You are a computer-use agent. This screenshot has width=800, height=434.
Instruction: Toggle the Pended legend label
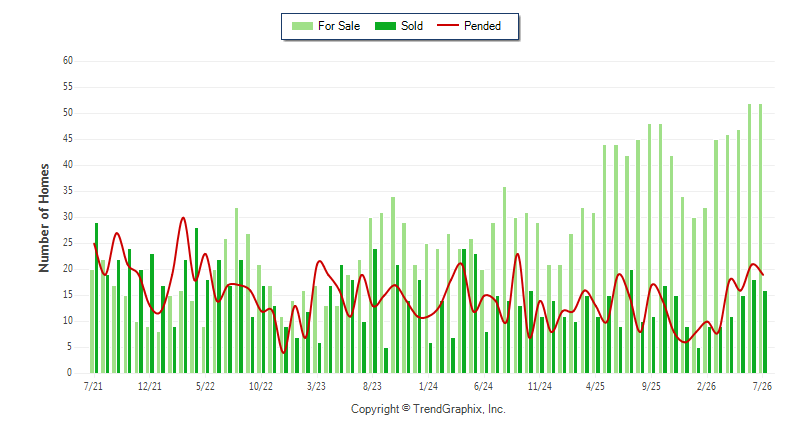pos(482,26)
